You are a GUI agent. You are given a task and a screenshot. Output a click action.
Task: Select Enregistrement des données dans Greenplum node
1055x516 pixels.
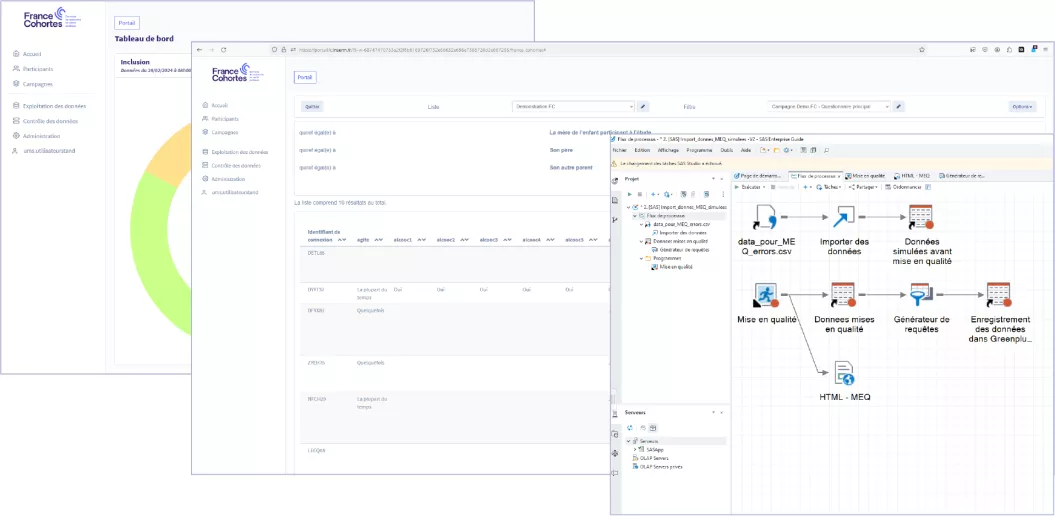pyautogui.click(x=998, y=295)
